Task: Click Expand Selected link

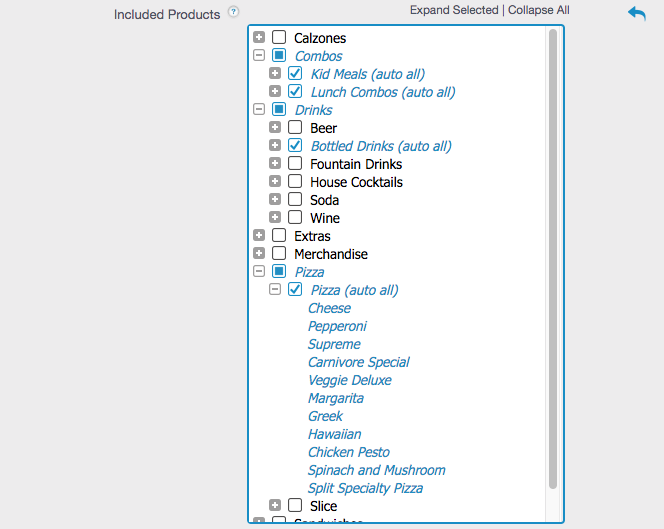Action: point(453,10)
